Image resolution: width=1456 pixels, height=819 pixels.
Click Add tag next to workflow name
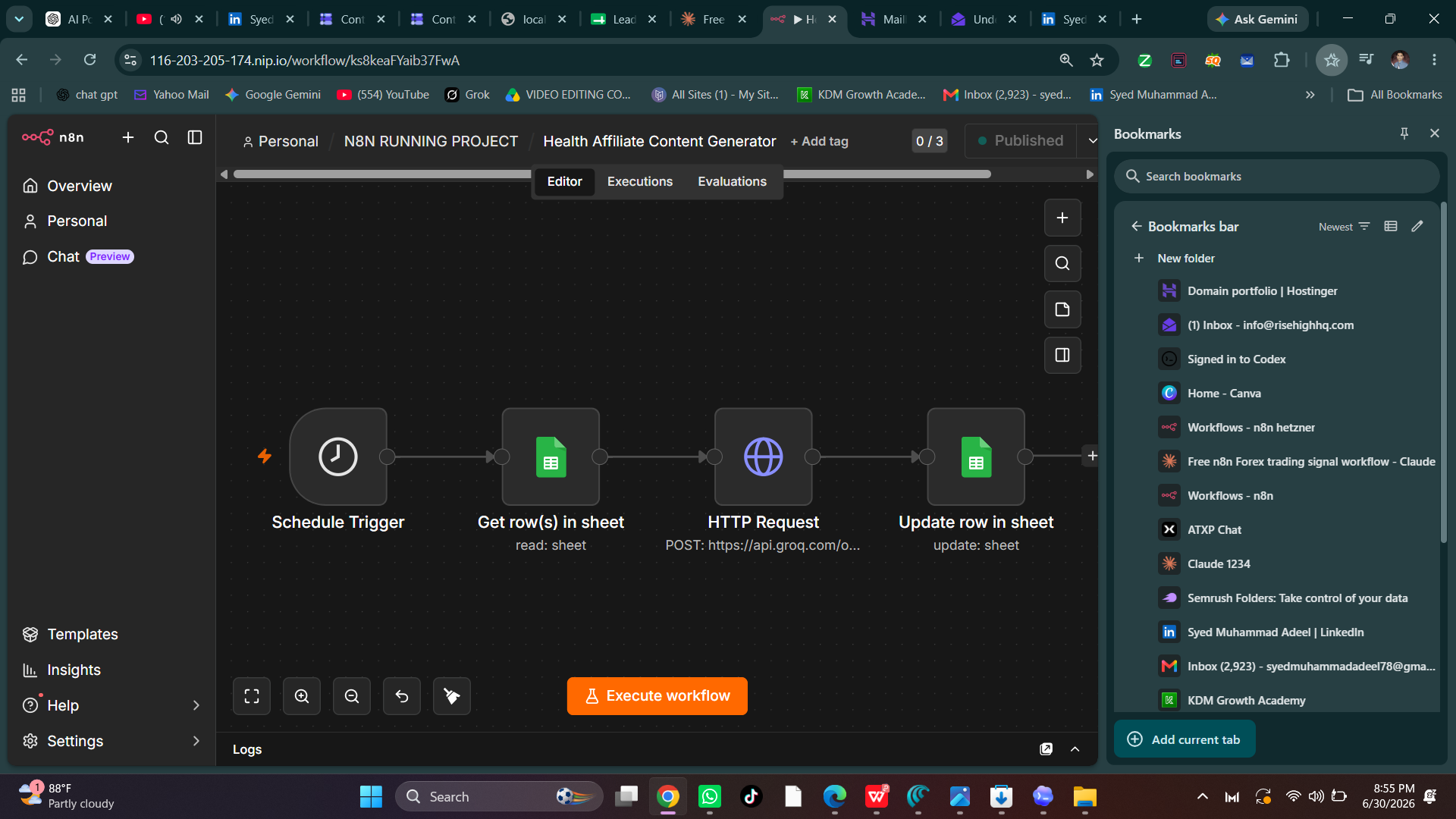(x=819, y=141)
